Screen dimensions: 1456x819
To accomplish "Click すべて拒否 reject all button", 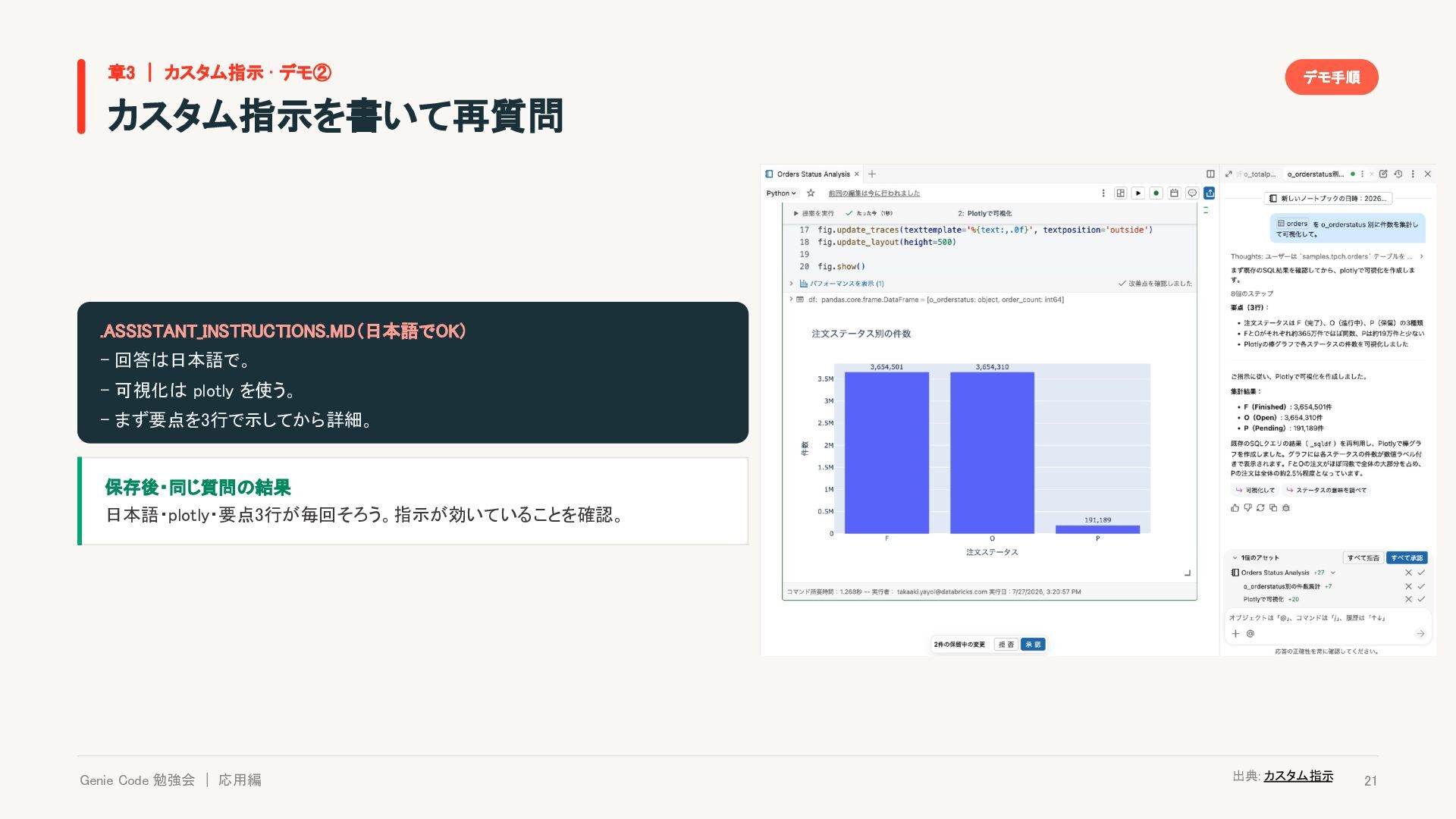I will [1363, 557].
